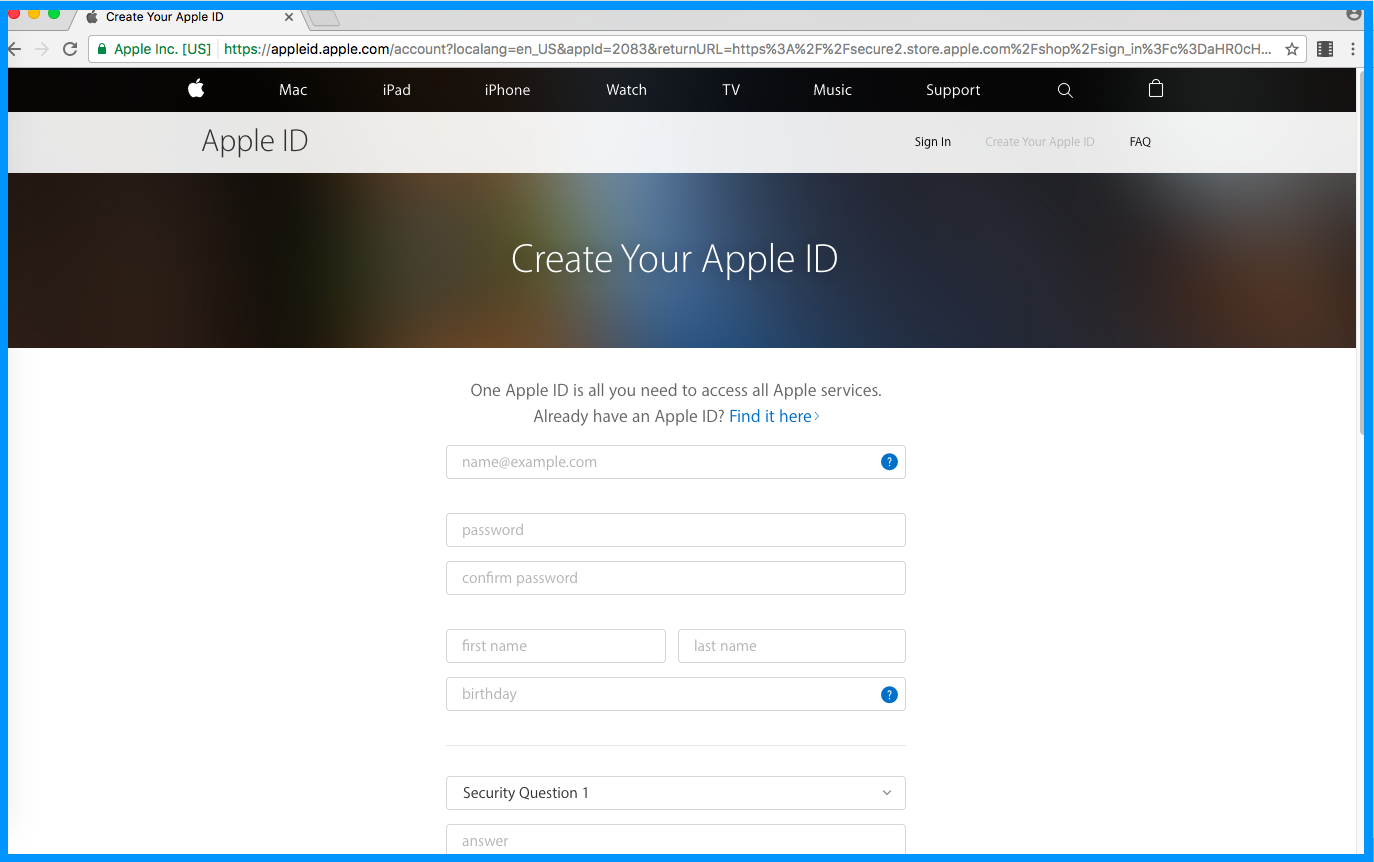Open the Watch menu item
The width and height of the screenshot is (1374, 862).
click(627, 90)
